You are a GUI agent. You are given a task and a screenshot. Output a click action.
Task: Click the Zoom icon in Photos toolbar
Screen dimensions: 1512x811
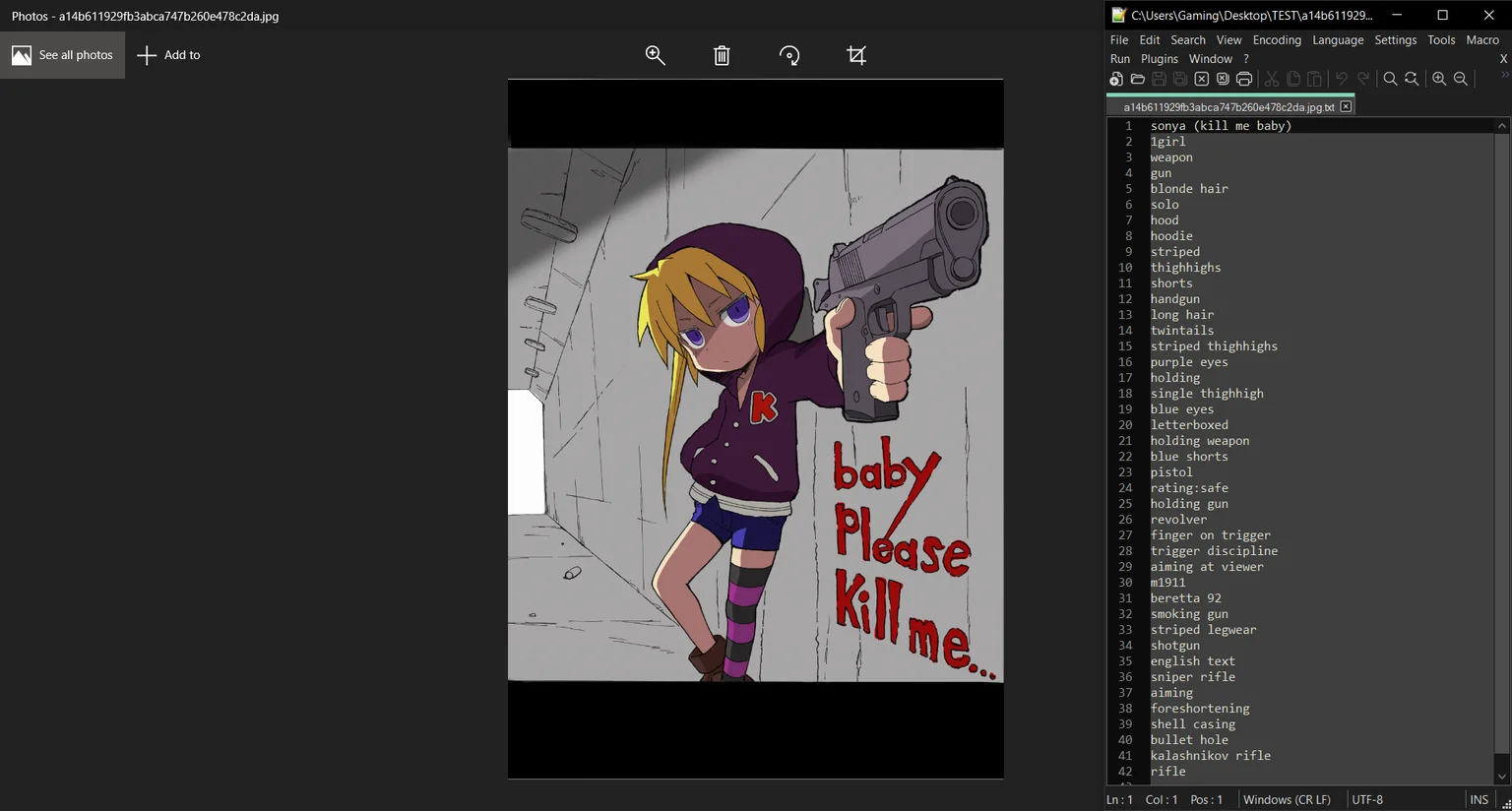655,55
